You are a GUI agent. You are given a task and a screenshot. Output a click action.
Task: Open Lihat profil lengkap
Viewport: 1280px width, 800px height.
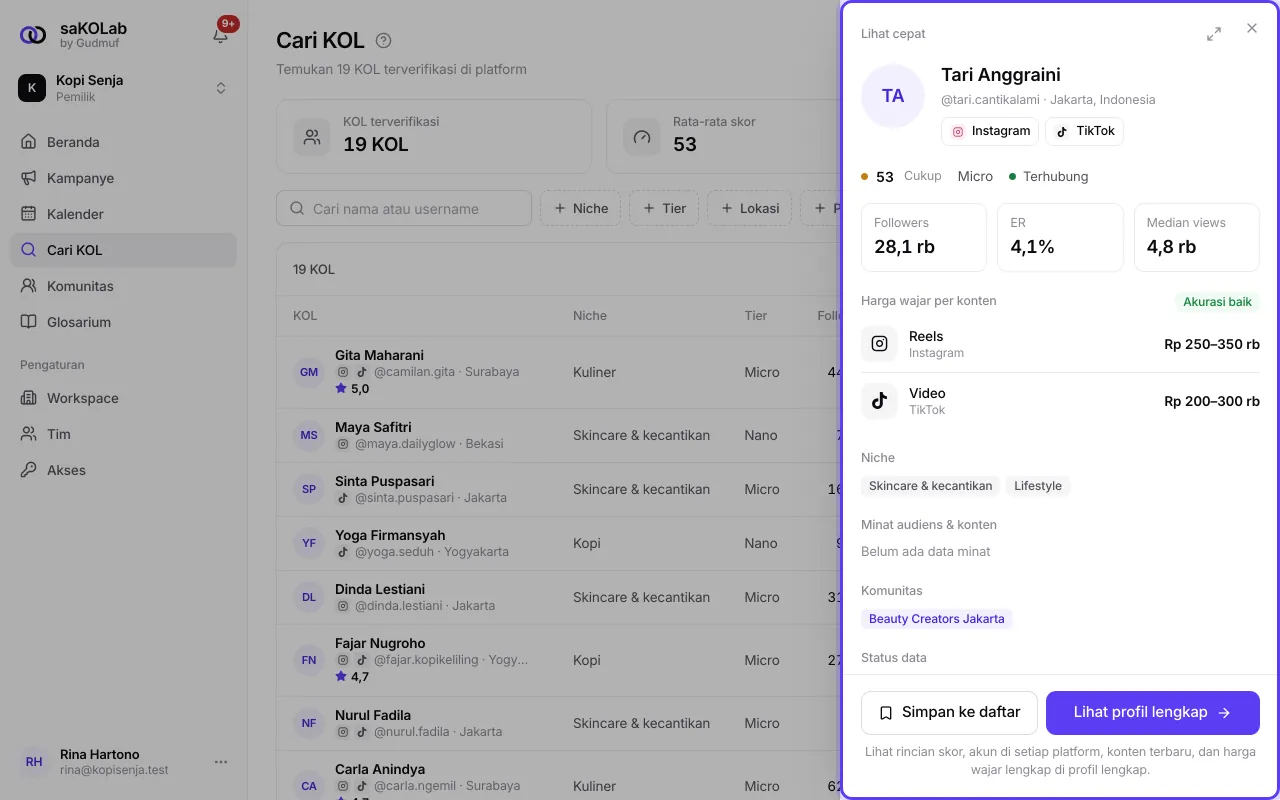point(1153,713)
